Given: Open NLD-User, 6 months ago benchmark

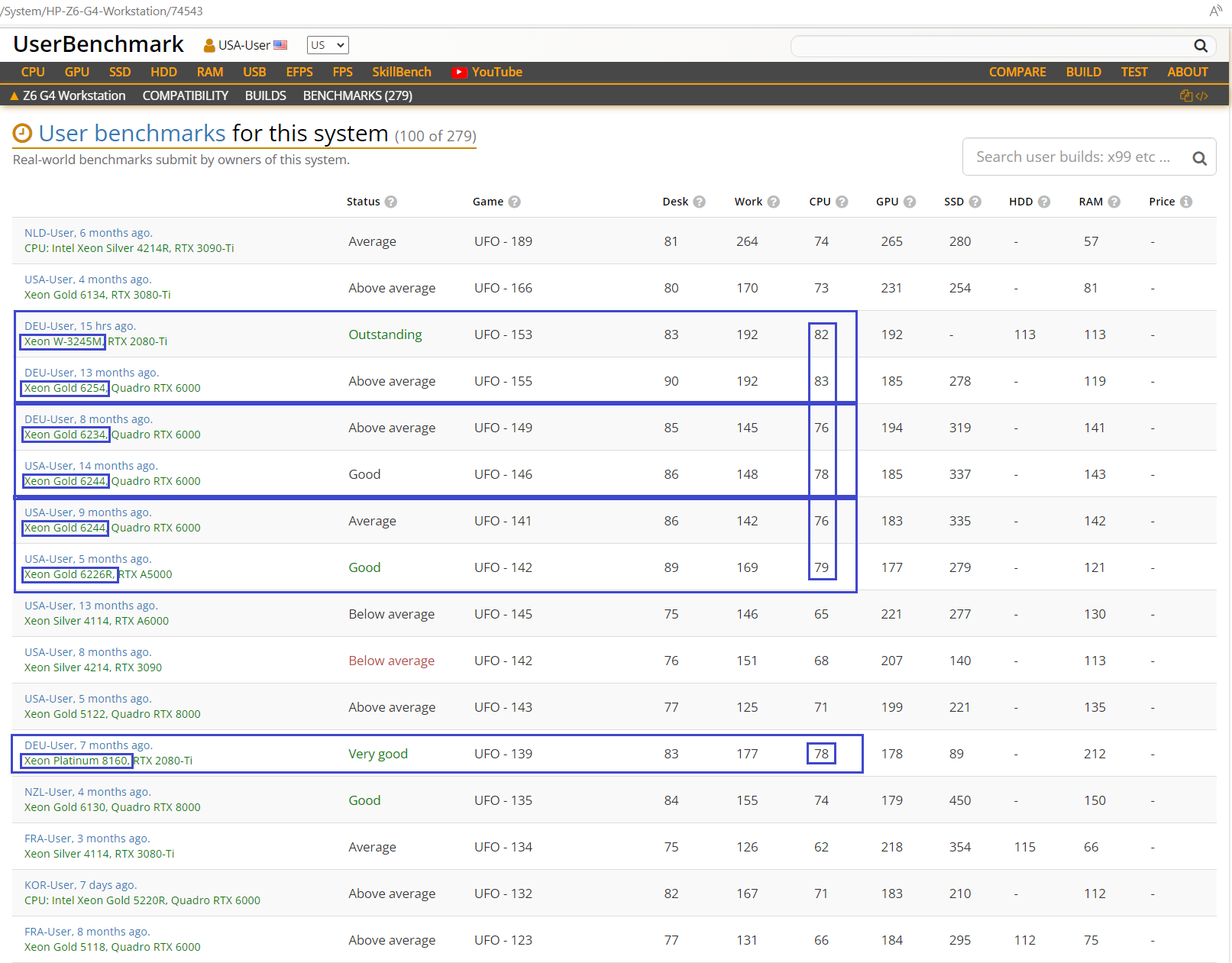Looking at the screenshot, I should coord(89,233).
